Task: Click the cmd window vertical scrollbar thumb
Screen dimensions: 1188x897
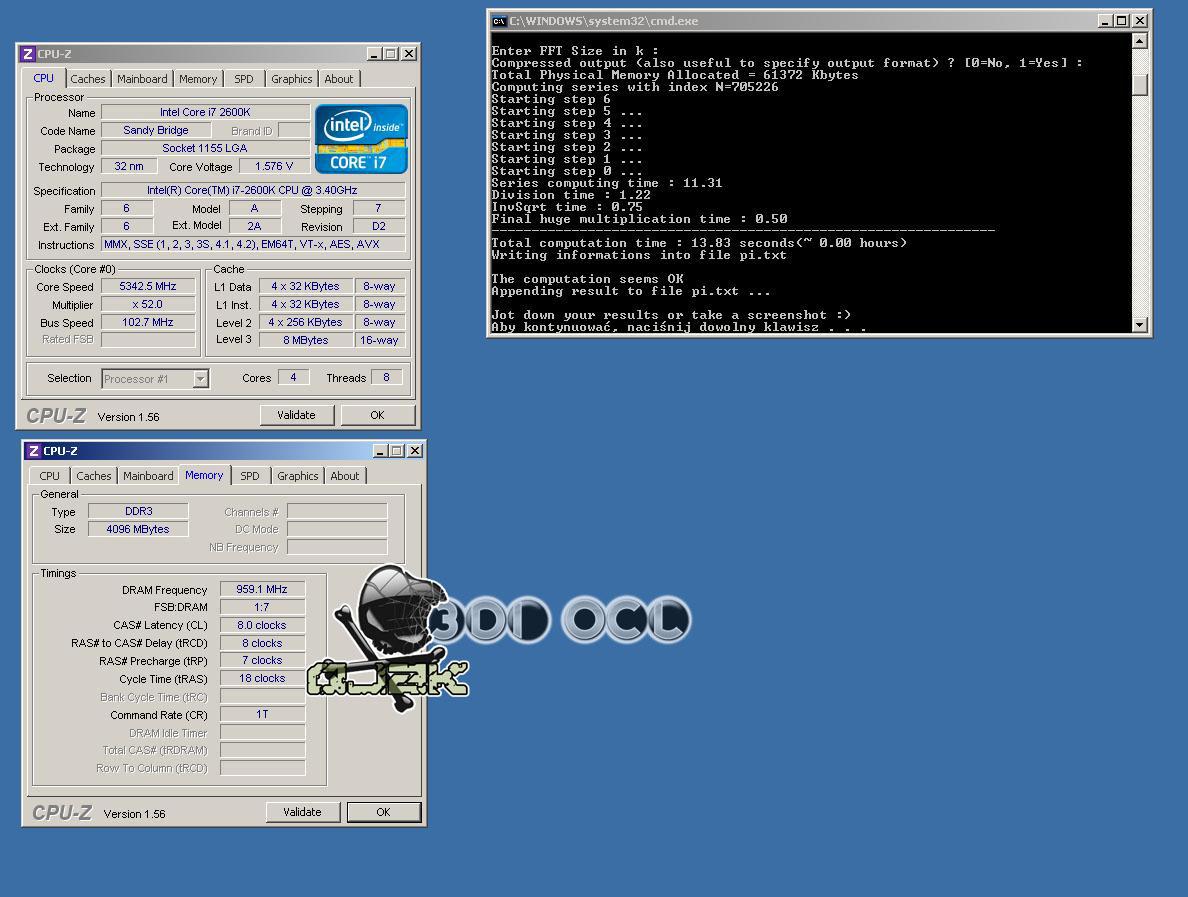Action: click(x=1140, y=84)
